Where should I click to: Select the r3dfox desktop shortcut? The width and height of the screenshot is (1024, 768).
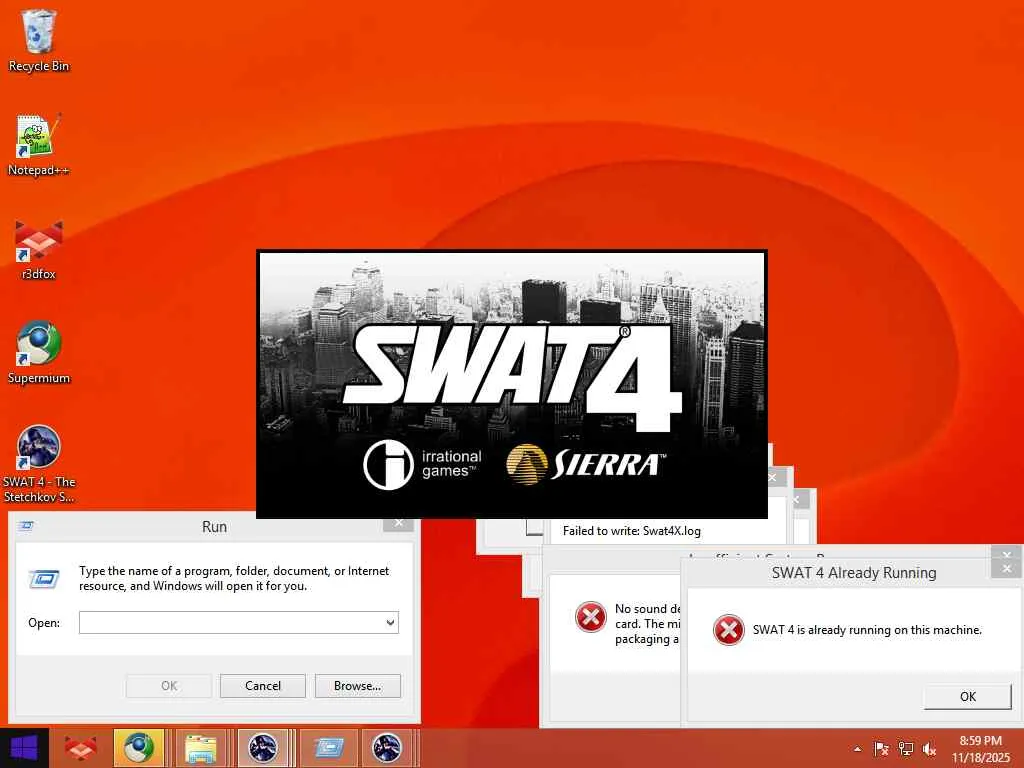(39, 249)
